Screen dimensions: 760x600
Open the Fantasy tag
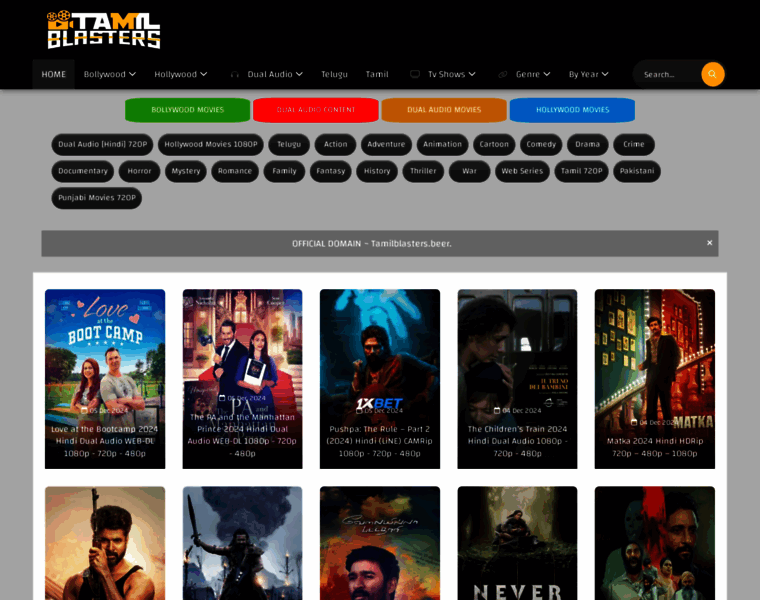tap(331, 171)
